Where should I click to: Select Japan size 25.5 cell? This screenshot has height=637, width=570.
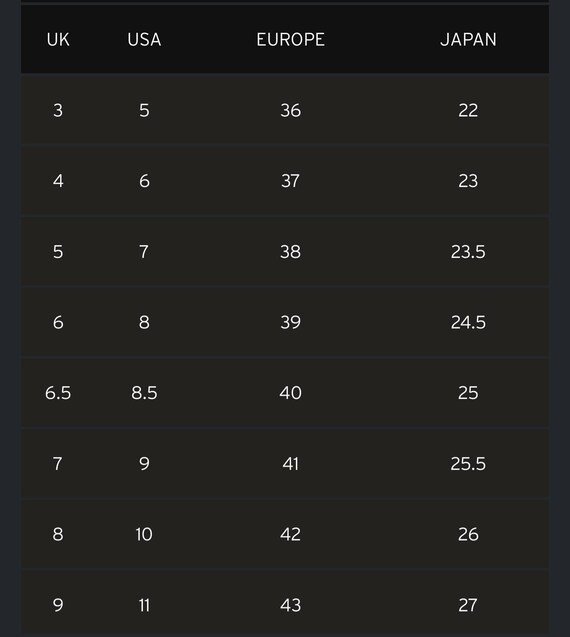(468, 464)
